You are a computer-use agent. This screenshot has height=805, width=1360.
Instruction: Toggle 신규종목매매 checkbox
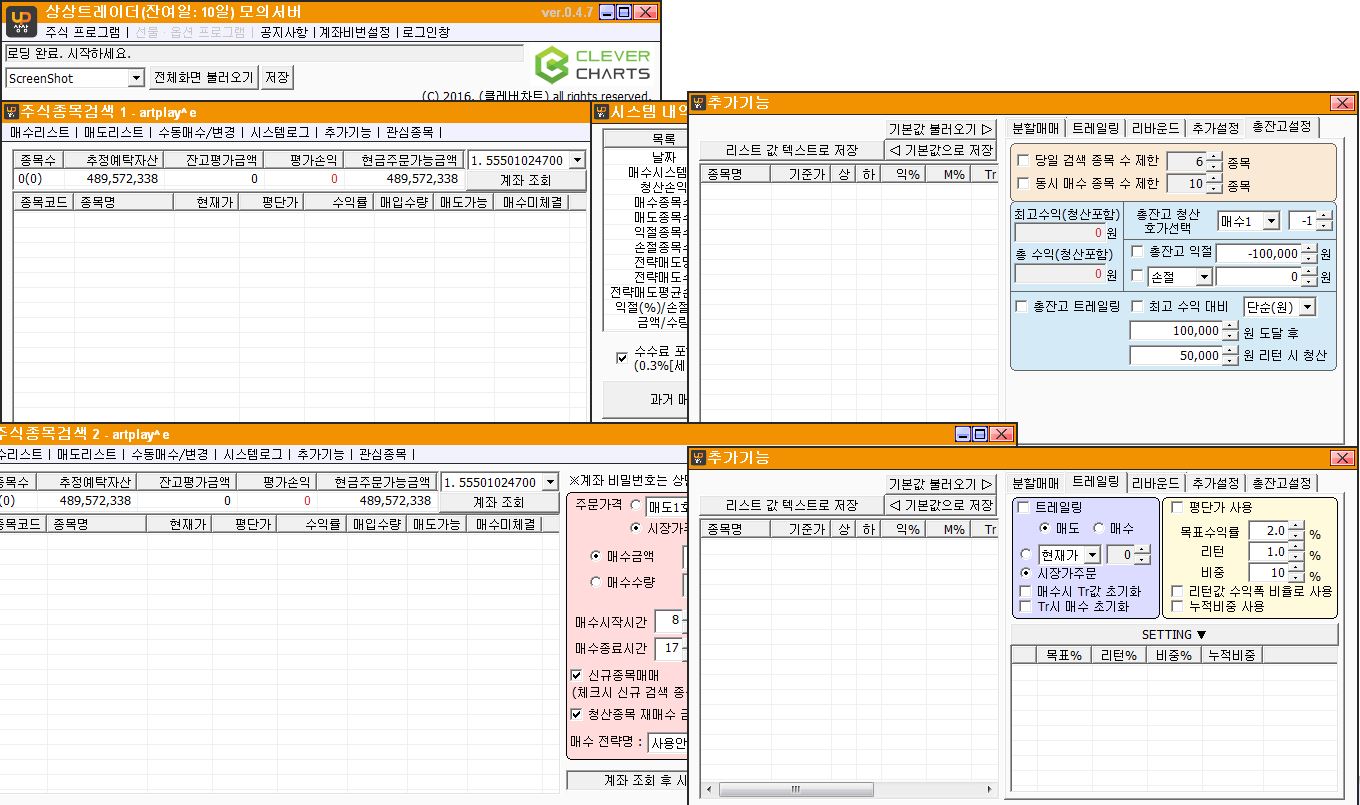(576, 675)
